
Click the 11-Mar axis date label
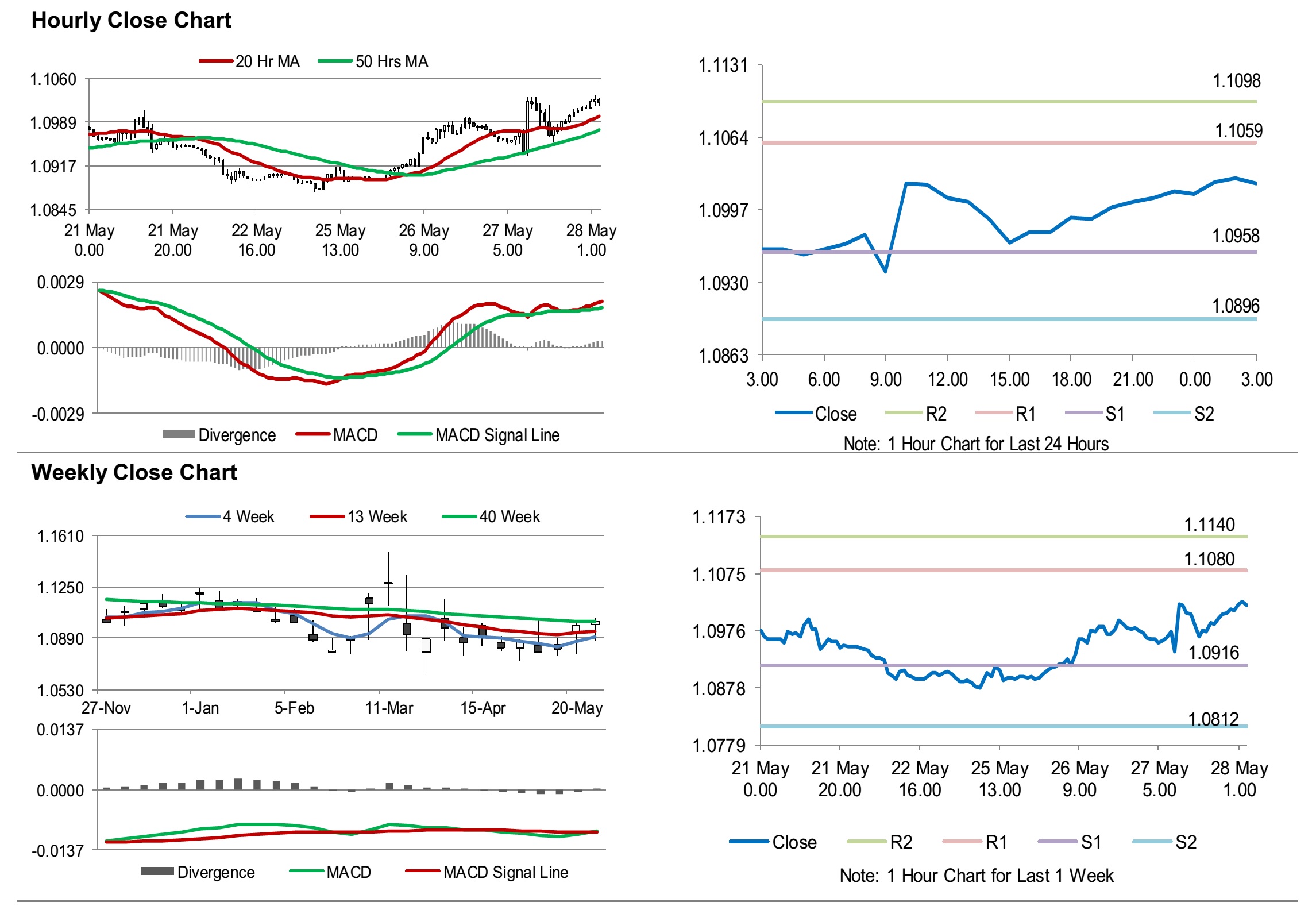pyautogui.click(x=389, y=708)
